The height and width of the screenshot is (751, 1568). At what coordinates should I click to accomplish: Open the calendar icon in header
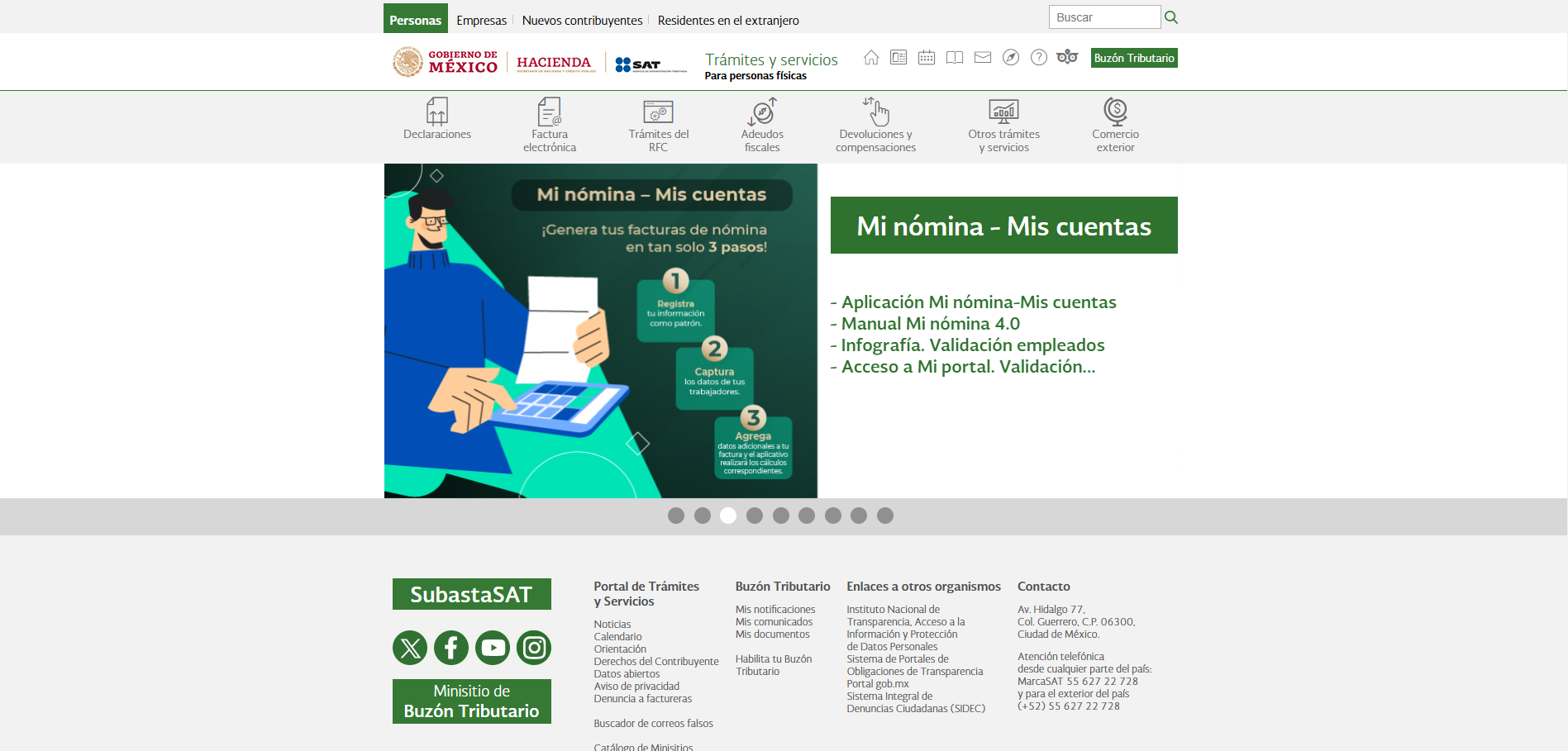click(927, 58)
